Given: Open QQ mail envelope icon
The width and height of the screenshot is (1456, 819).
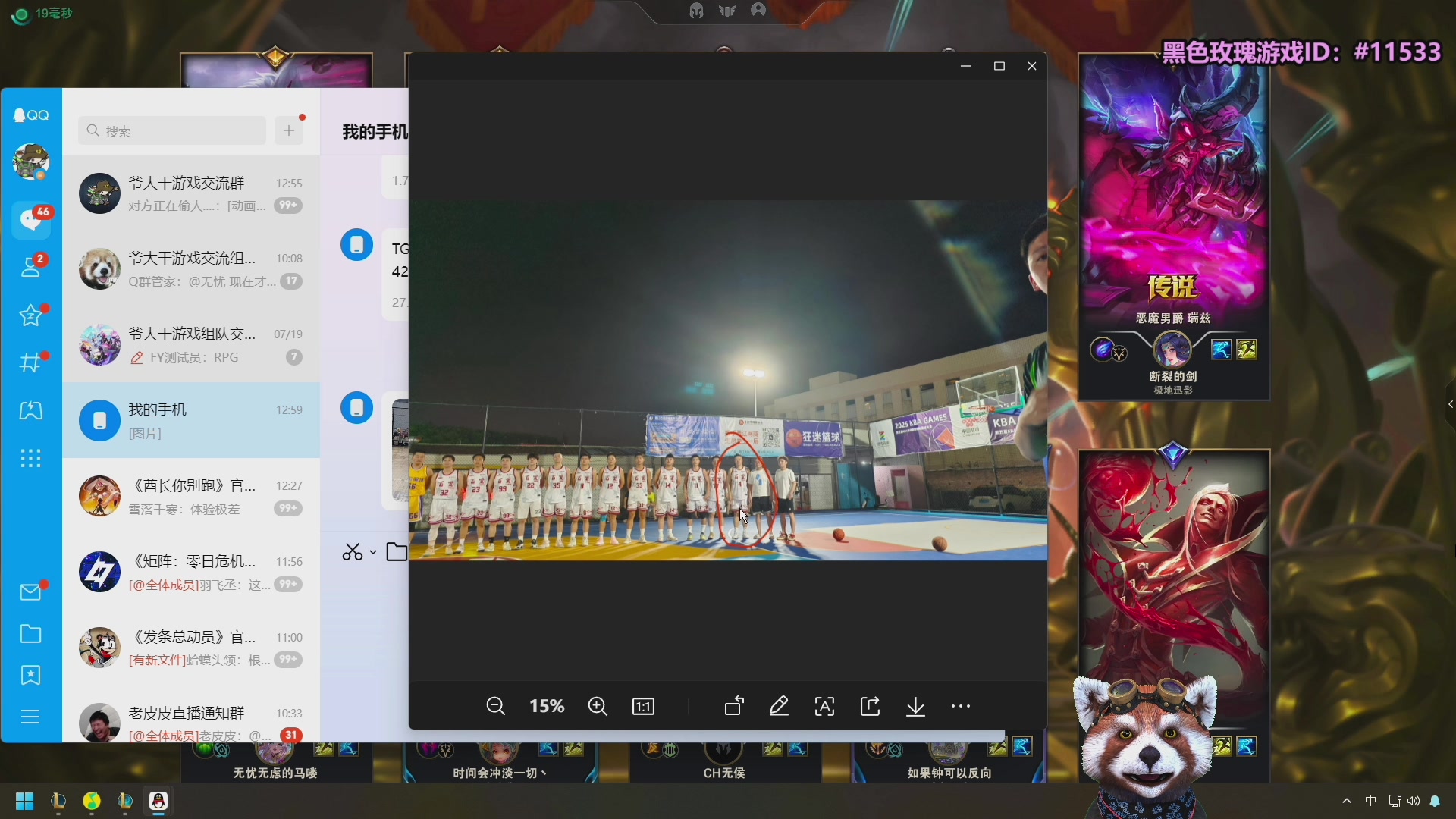Looking at the screenshot, I should tap(30, 592).
